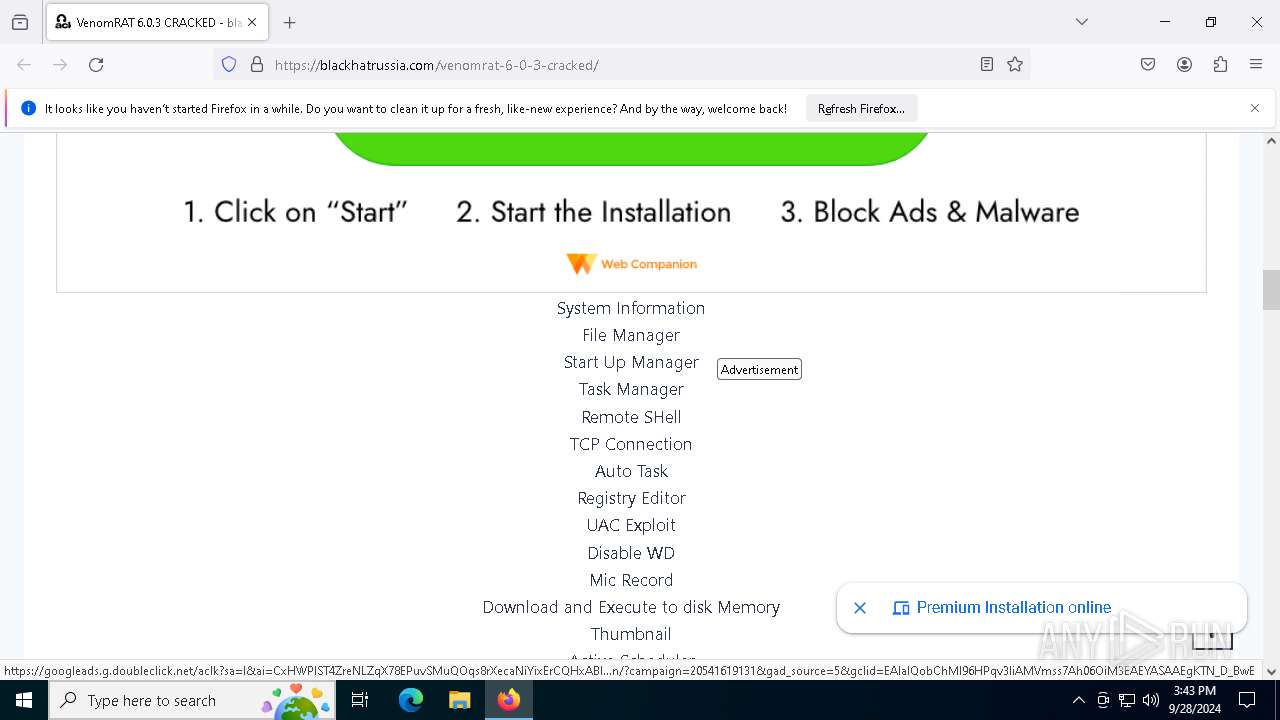The width and height of the screenshot is (1280, 720).
Task: Close the Premium Installation online ad
Action: 860,607
